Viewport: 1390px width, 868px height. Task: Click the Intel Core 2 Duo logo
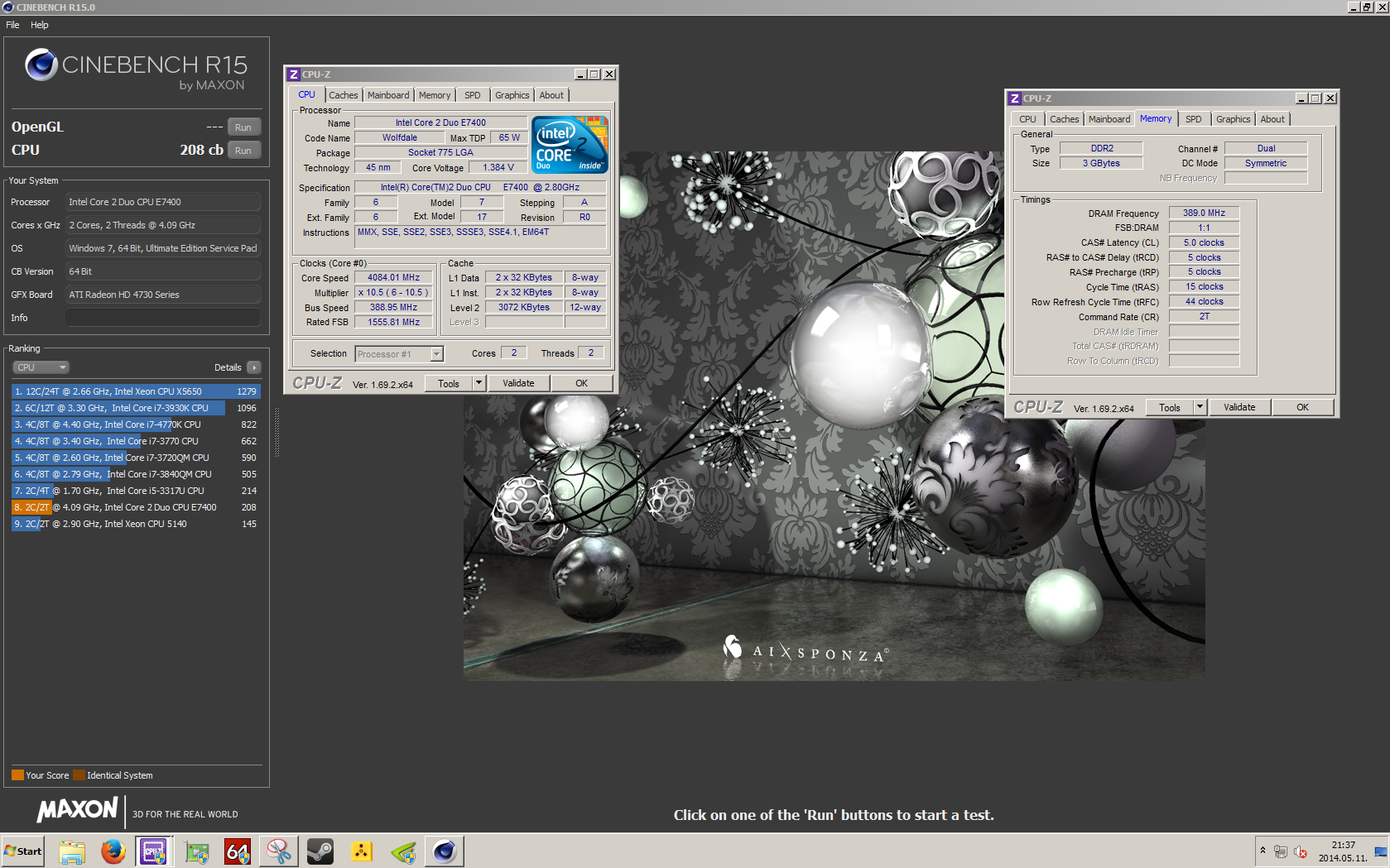(570, 144)
